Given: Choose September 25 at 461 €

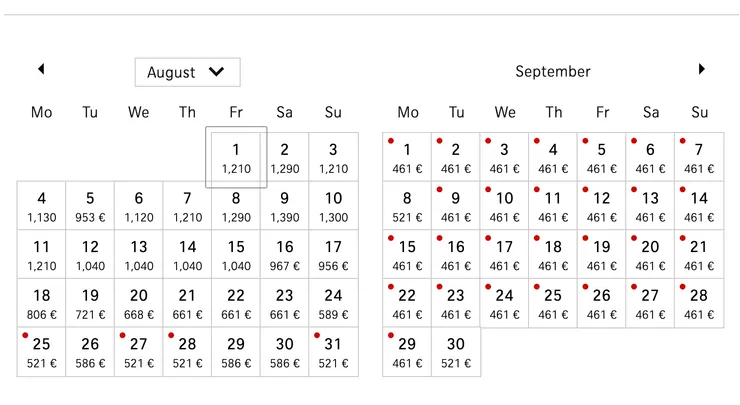Looking at the screenshot, I should (x=553, y=303).
